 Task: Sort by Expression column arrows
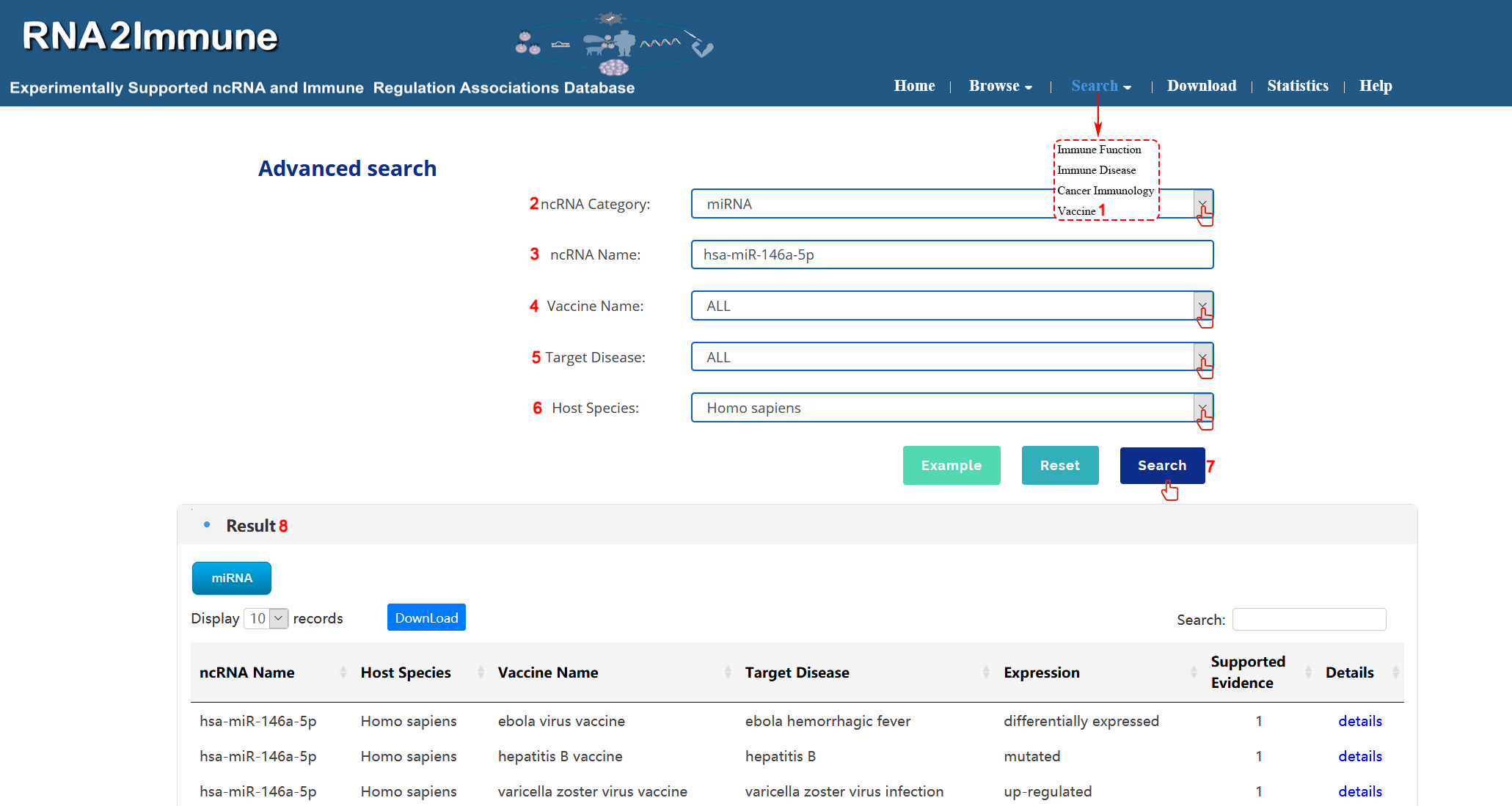1193,673
